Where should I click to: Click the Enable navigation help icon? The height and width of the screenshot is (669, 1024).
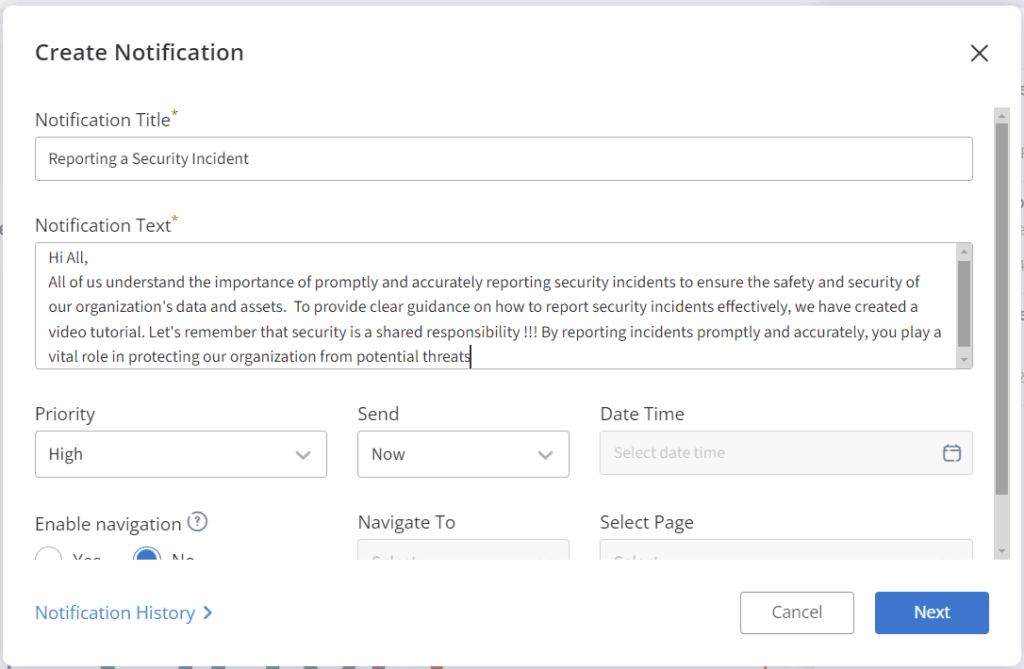point(198,521)
